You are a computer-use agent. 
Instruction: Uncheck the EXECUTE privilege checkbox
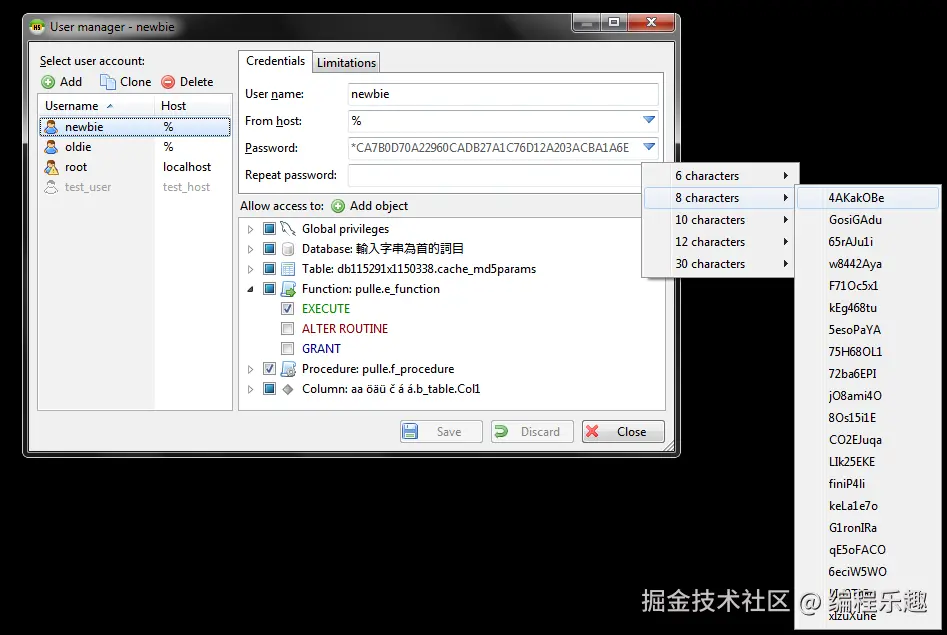tap(287, 309)
